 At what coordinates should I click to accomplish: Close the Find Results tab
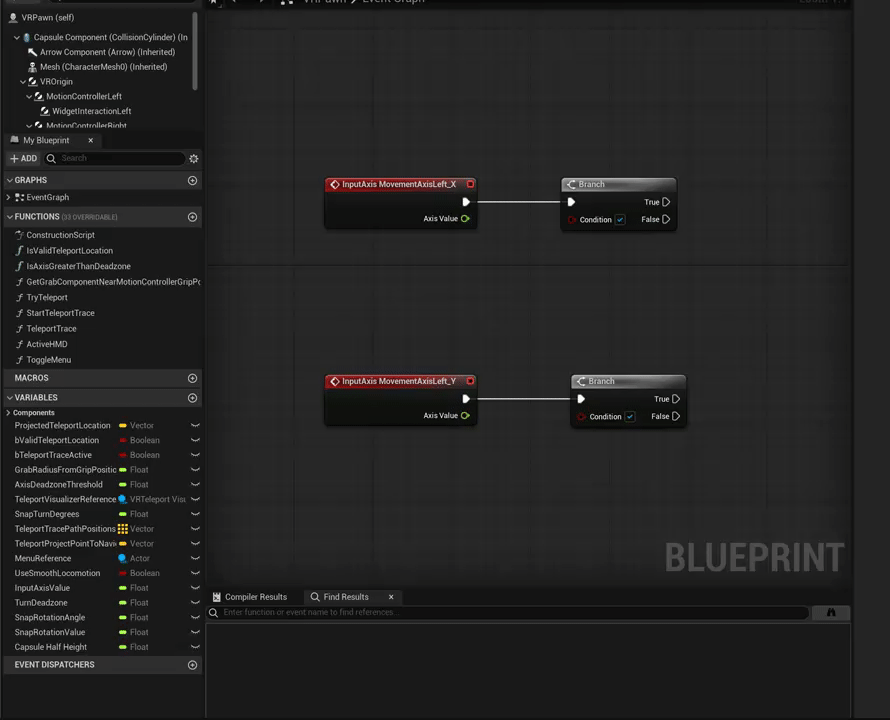point(391,597)
